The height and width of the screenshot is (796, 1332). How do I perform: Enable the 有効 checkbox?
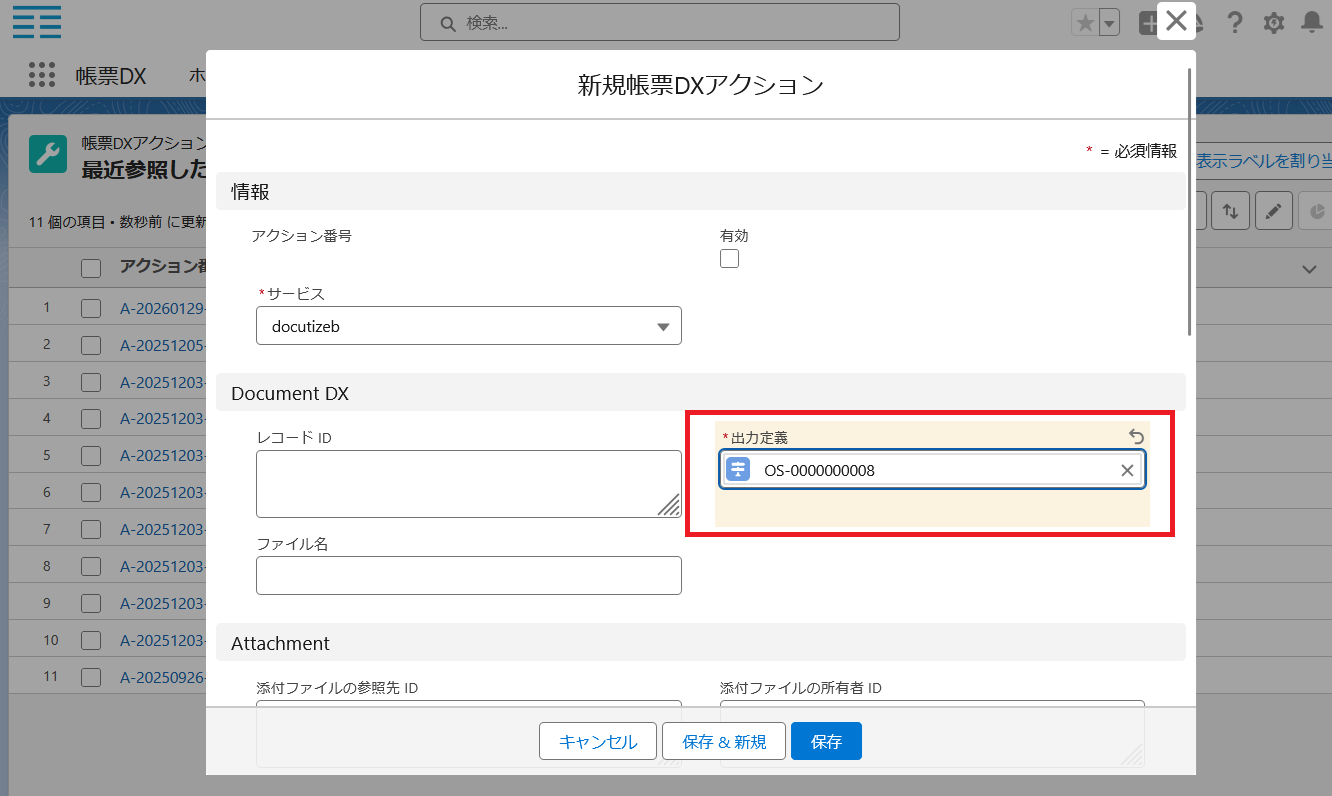point(730,259)
